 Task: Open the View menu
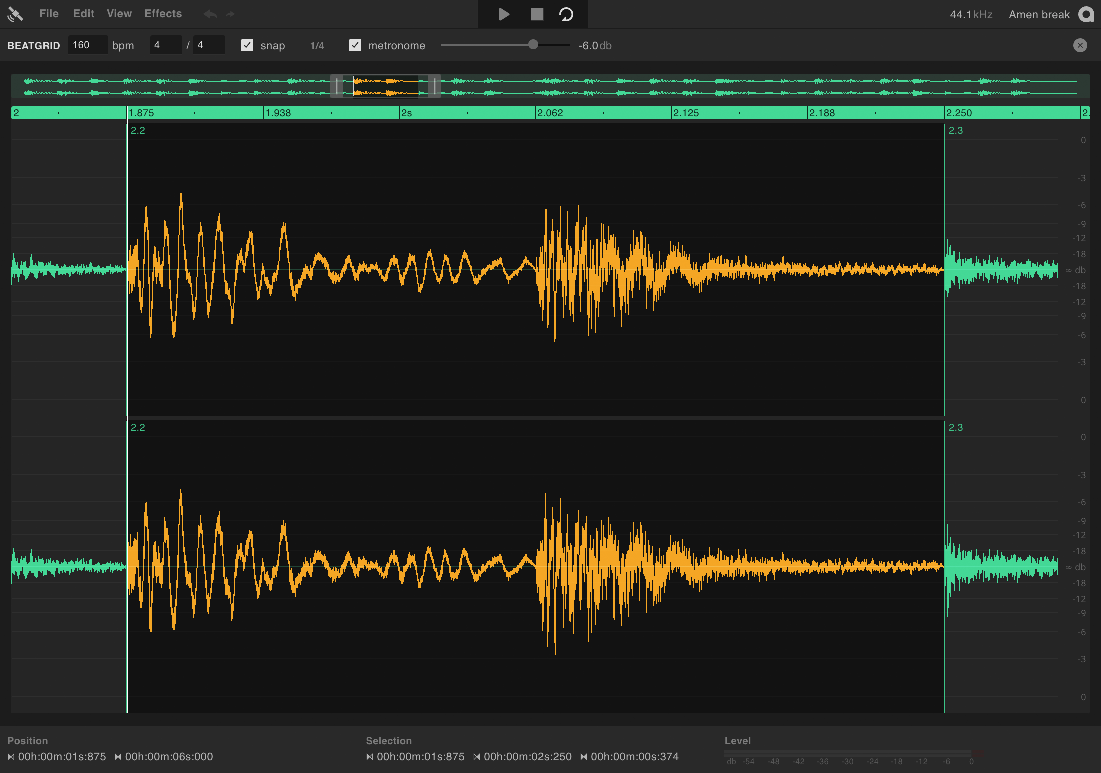pyautogui.click(x=119, y=13)
